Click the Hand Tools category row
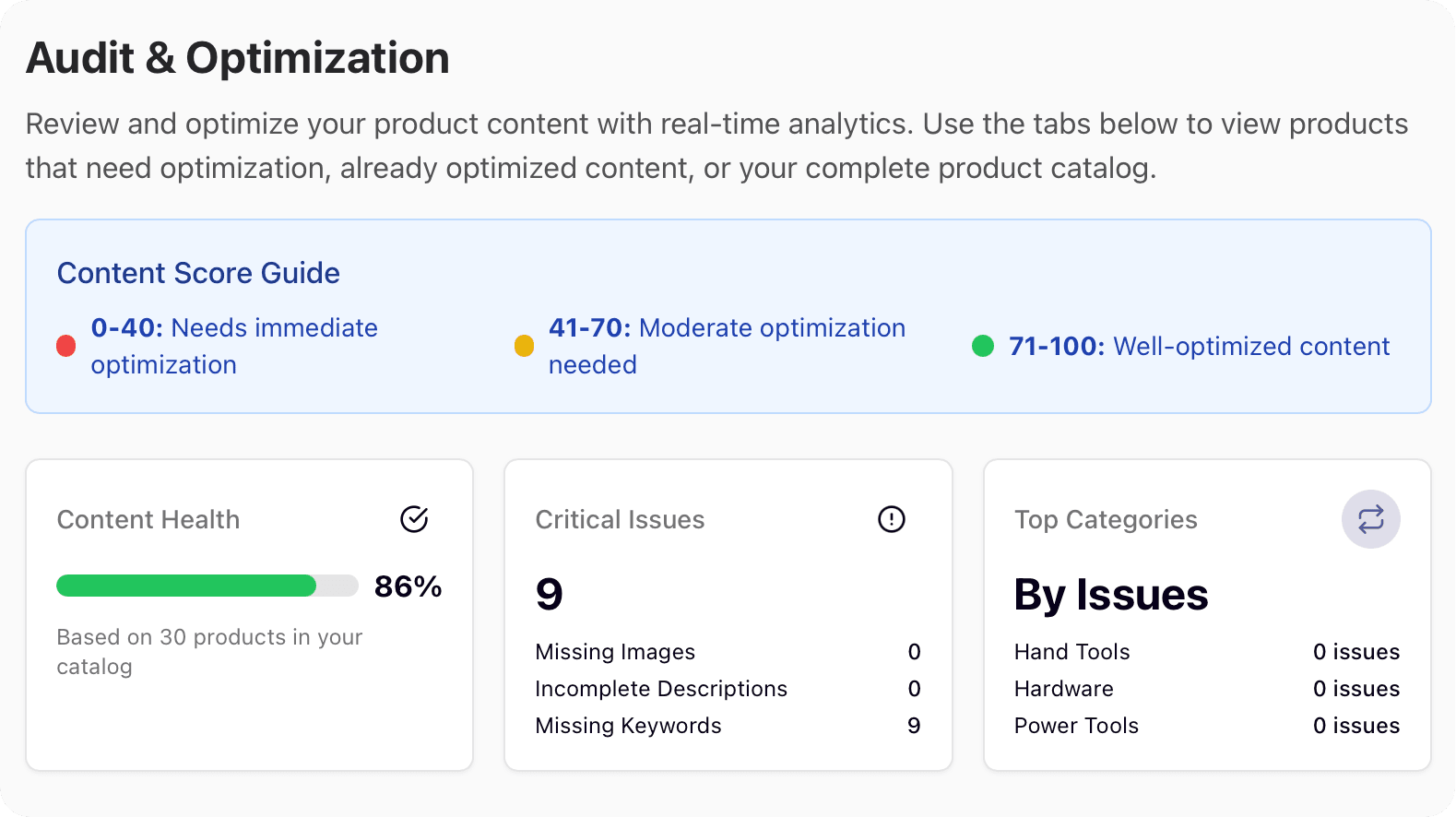Screen dimensions: 1456x817 click(1207, 652)
